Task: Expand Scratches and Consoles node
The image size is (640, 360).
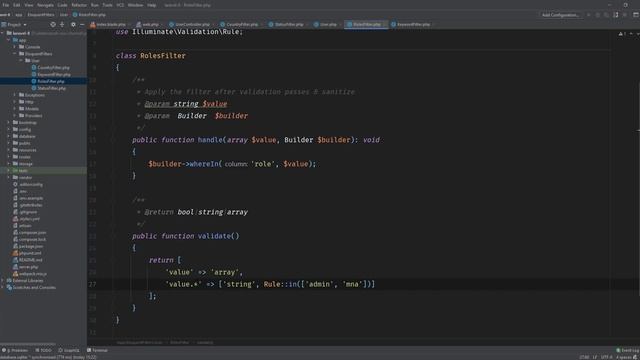Action: coord(3,288)
